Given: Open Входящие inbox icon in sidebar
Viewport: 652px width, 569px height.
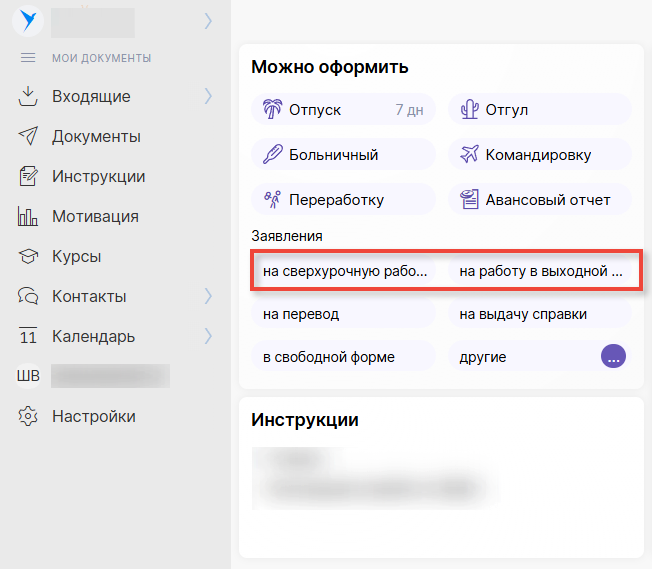Looking at the screenshot, I should tap(28, 97).
